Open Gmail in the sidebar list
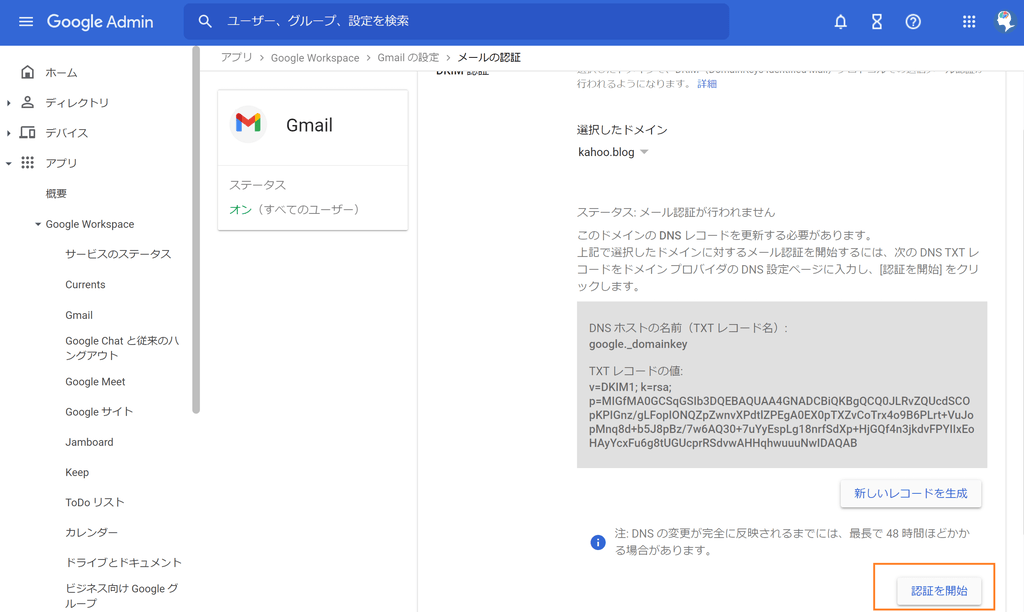Image resolution: width=1024 pixels, height=612 pixels. pyautogui.click(x=79, y=315)
